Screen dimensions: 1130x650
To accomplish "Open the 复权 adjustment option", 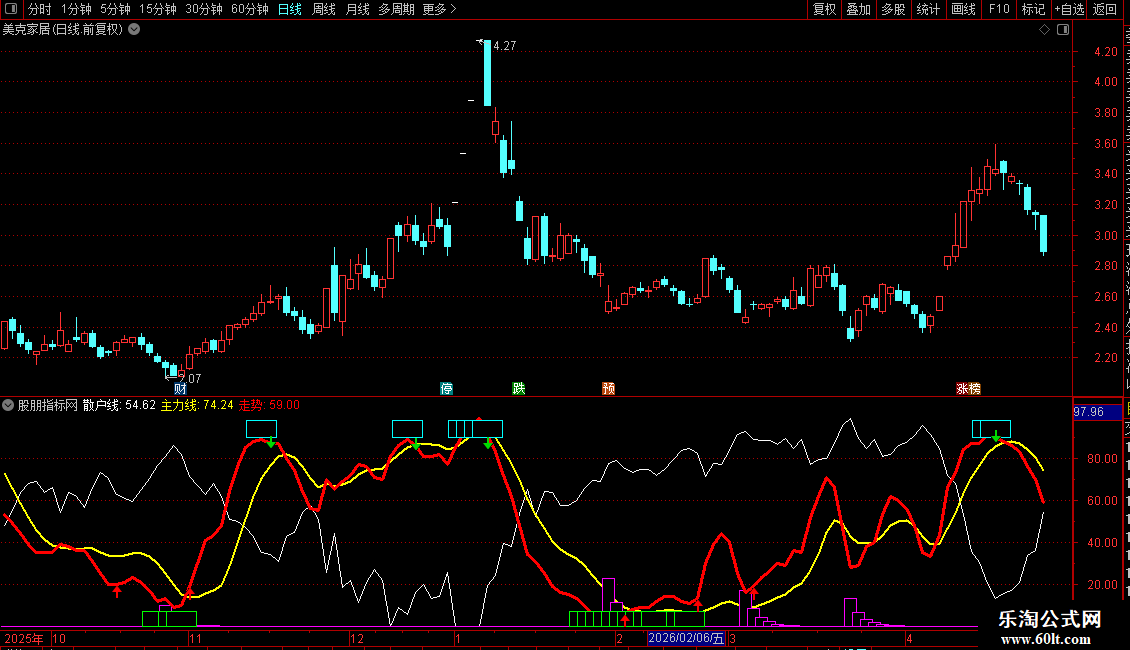I will (x=824, y=9).
